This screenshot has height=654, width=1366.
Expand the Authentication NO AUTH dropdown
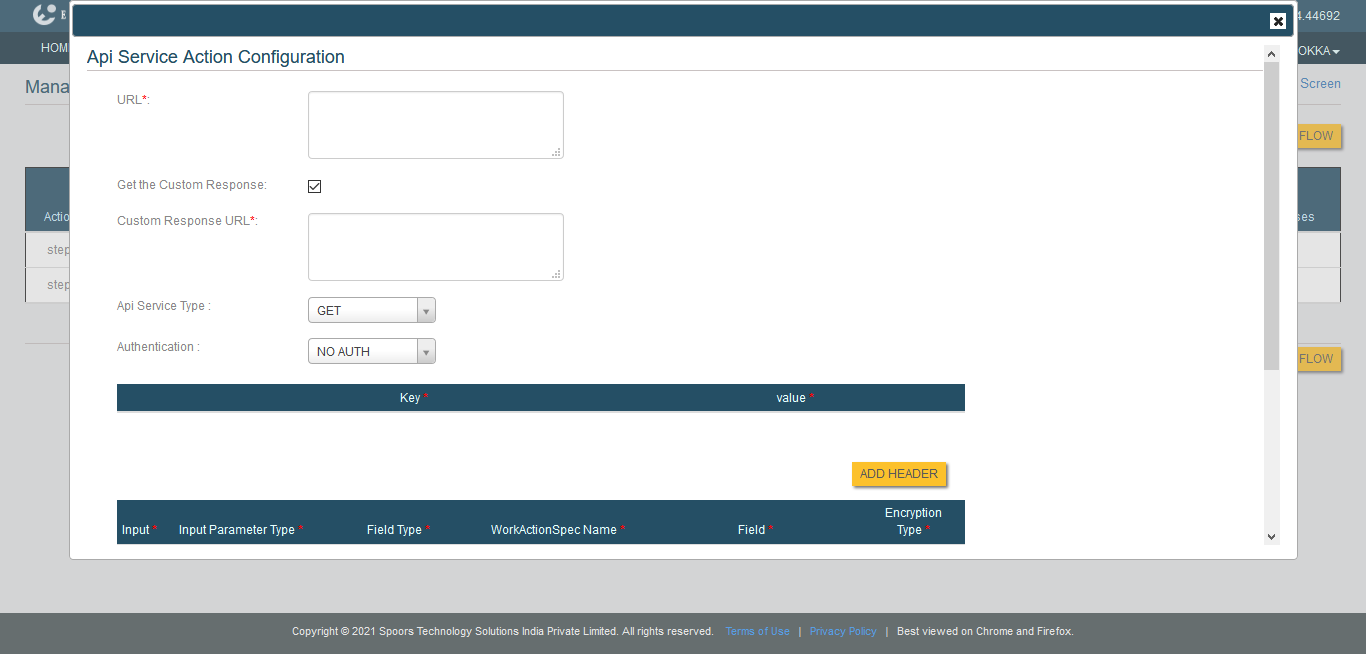(x=371, y=352)
